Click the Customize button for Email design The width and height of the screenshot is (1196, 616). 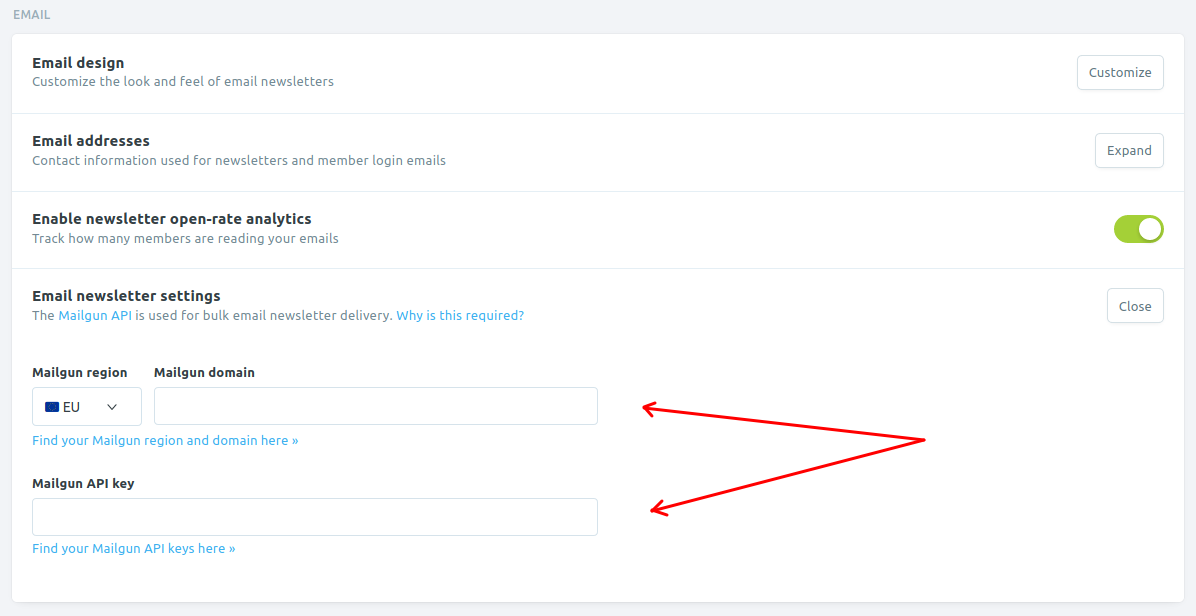[x=1120, y=72]
